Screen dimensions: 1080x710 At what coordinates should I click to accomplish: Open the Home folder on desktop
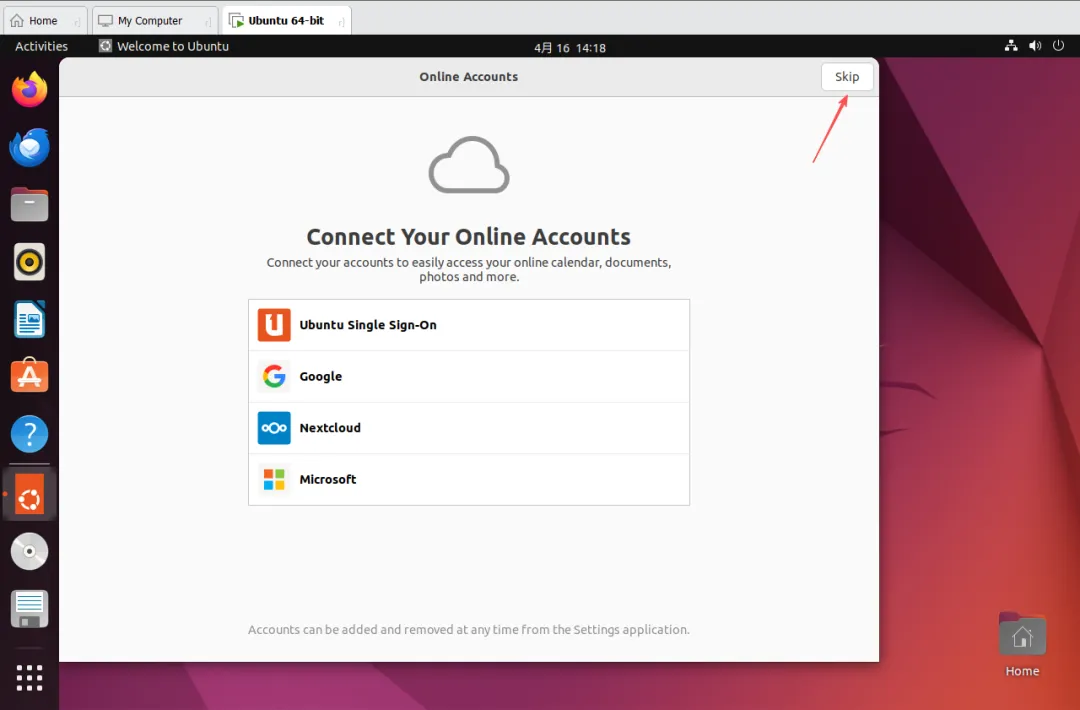pyautogui.click(x=1022, y=645)
